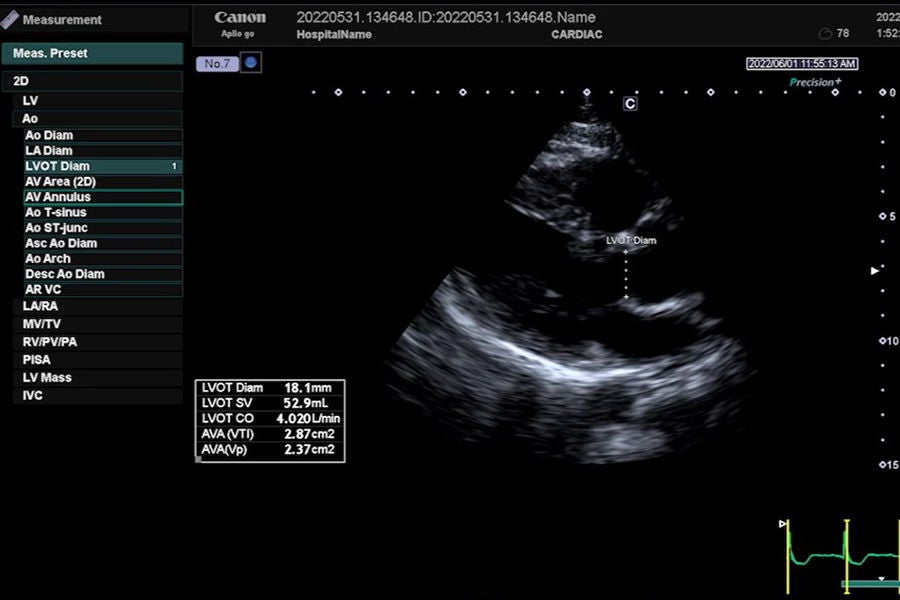Screen dimensions: 900x600
Task: Open the PISA measurement category
Action: (x=97, y=359)
